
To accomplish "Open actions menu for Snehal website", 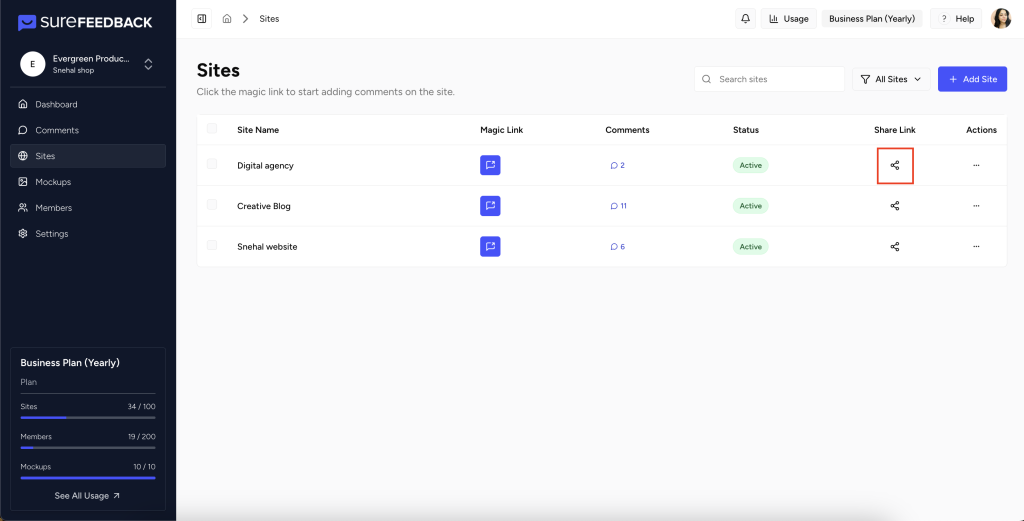I will (x=976, y=246).
